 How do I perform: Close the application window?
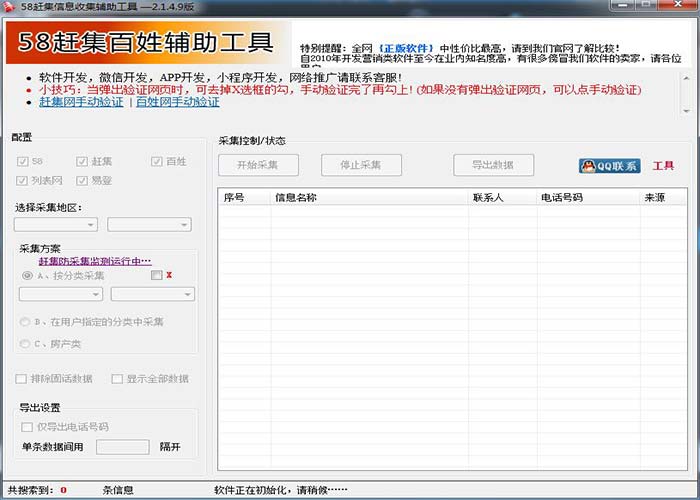pos(677,5)
